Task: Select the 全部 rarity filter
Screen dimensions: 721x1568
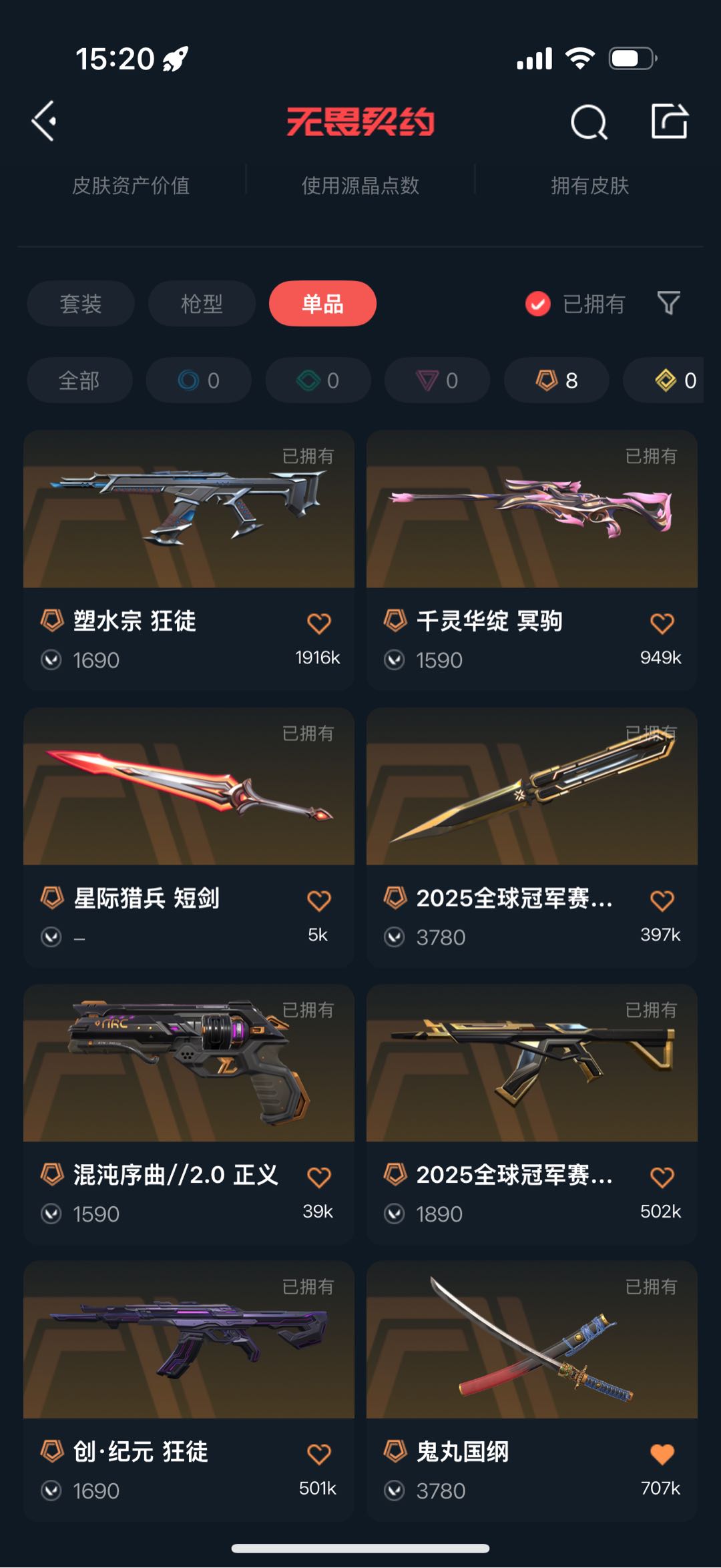Action: coord(79,380)
